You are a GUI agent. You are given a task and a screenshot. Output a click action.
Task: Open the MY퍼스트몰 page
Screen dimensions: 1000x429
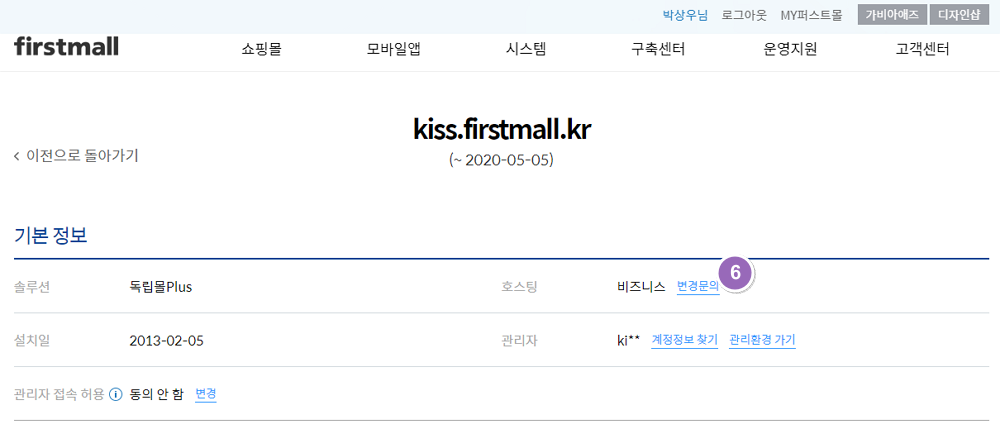(x=811, y=16)
